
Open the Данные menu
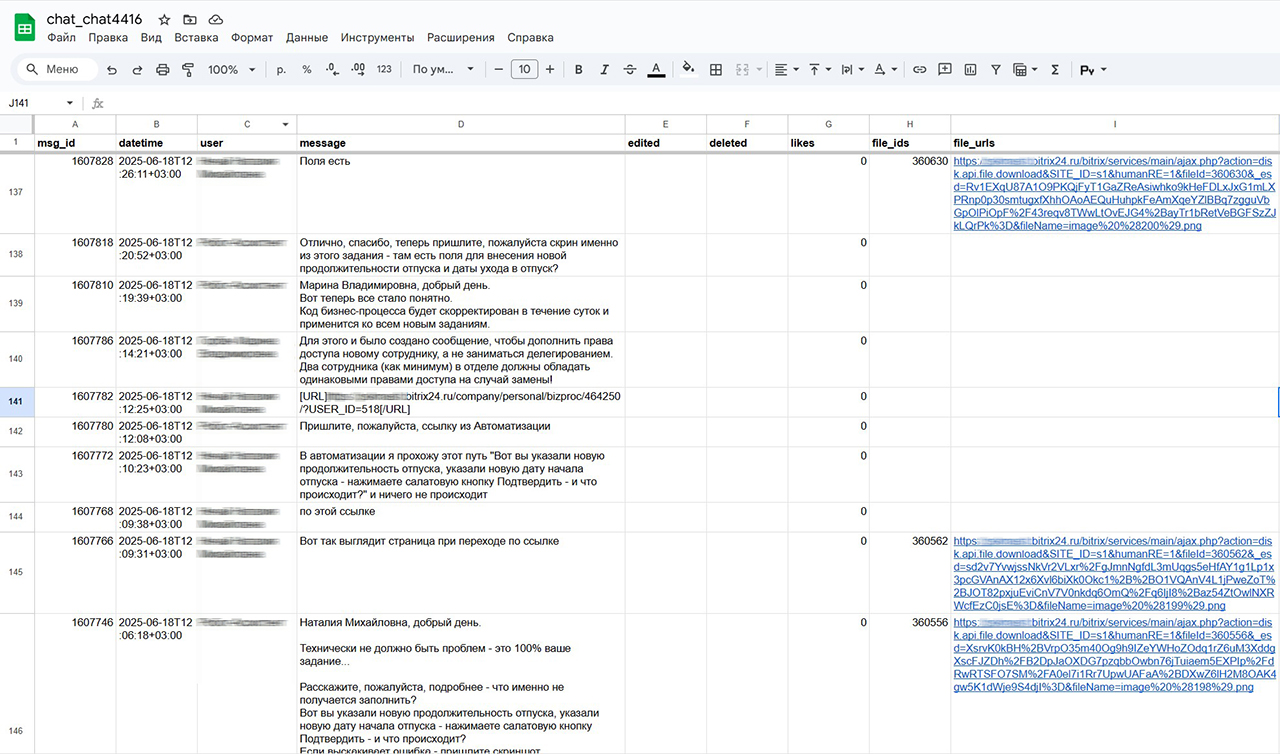click(x=306, y=38)
